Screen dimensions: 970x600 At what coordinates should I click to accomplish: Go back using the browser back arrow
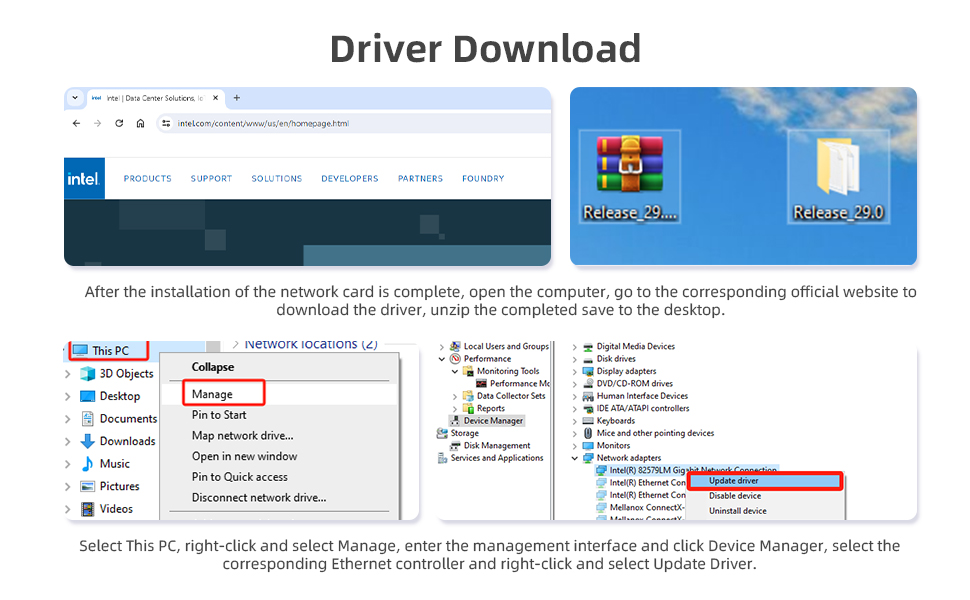click(x=77, y=123)
